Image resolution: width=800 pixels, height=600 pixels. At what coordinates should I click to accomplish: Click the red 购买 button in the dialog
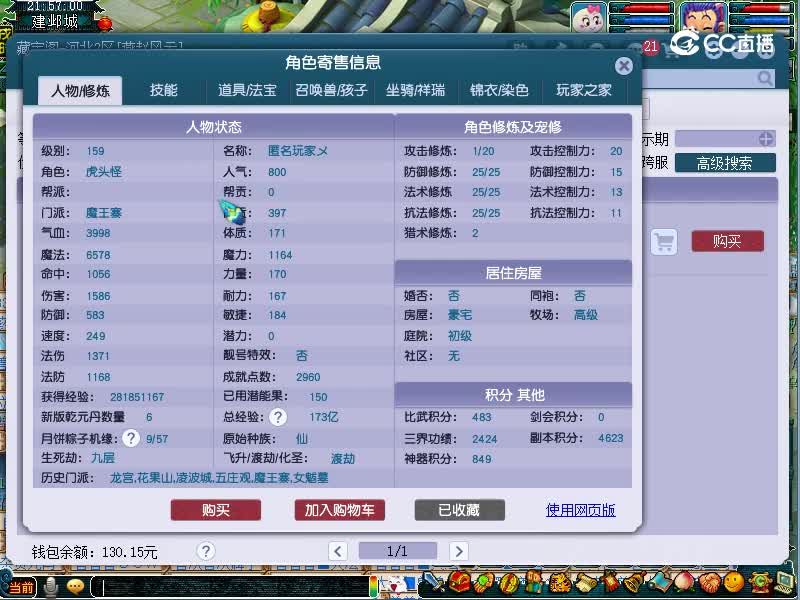216,510
